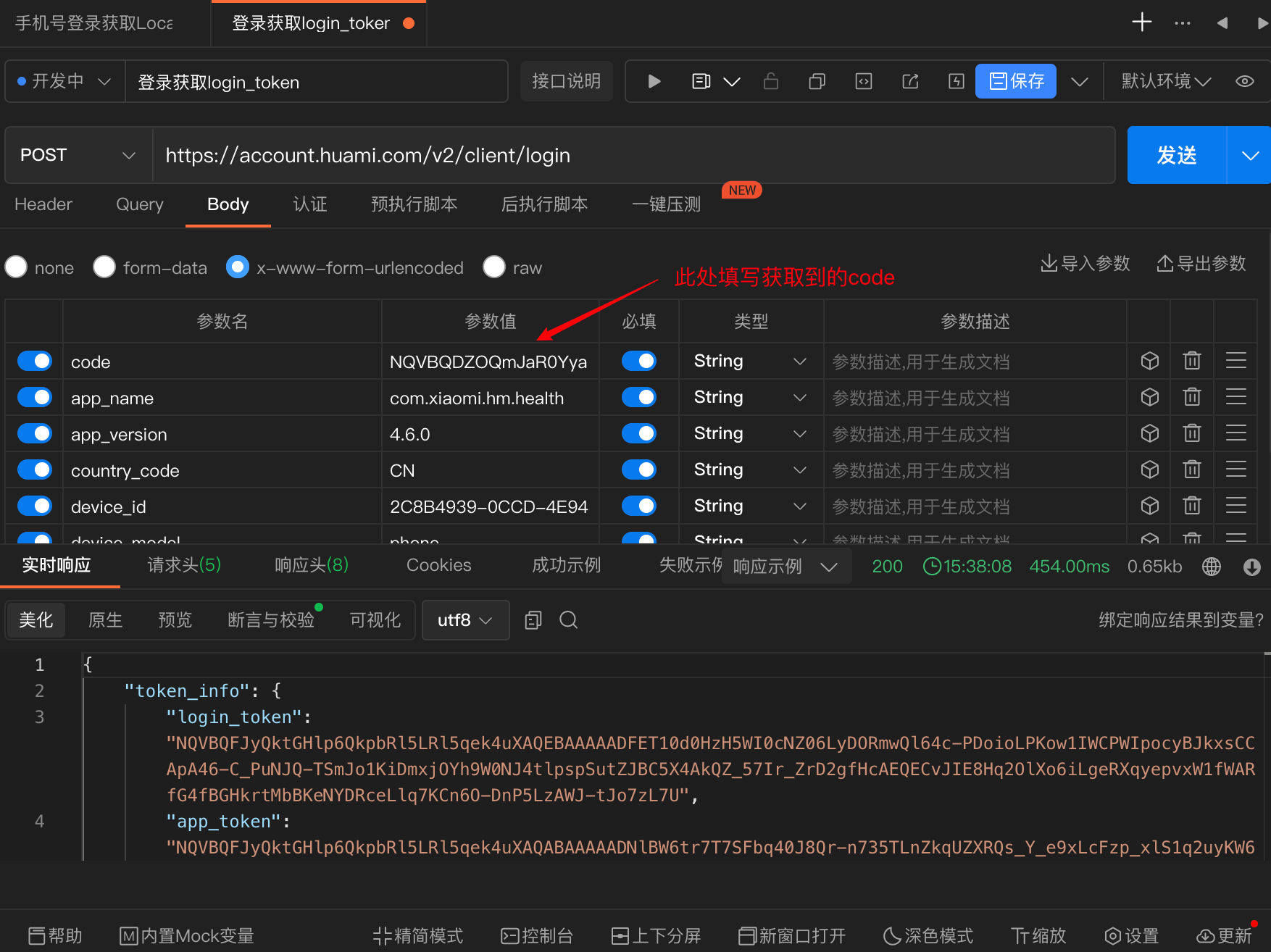Open the 响应示例 dropdown
This screenshot has height=952, width=1271.
786,567
